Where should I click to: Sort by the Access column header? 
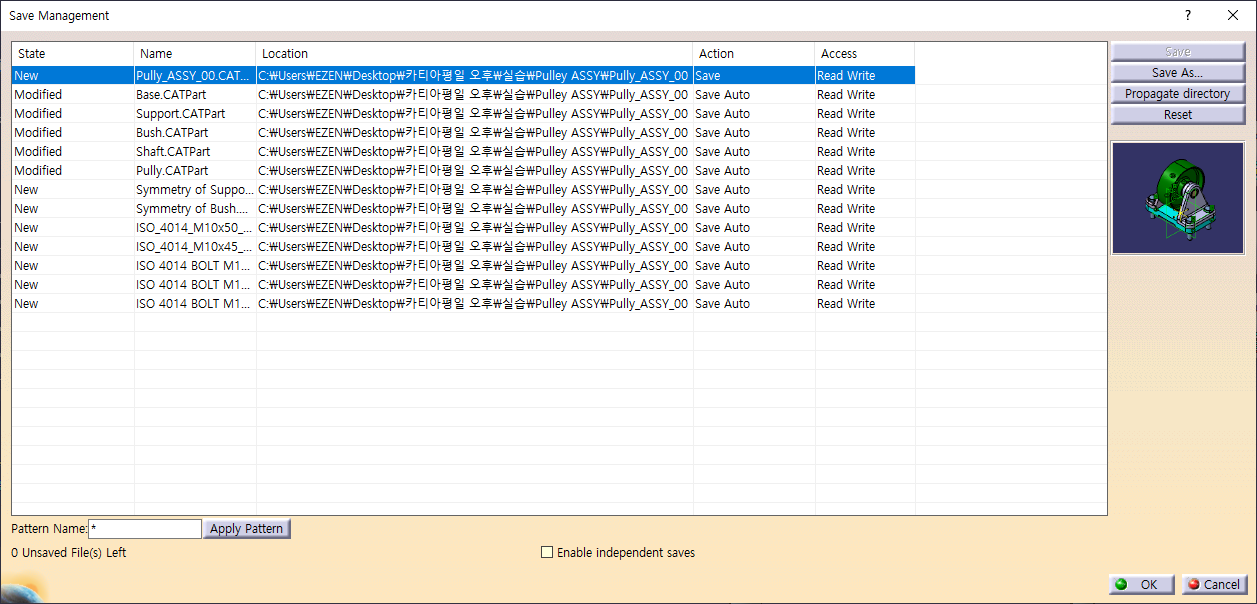coord(865,54)
